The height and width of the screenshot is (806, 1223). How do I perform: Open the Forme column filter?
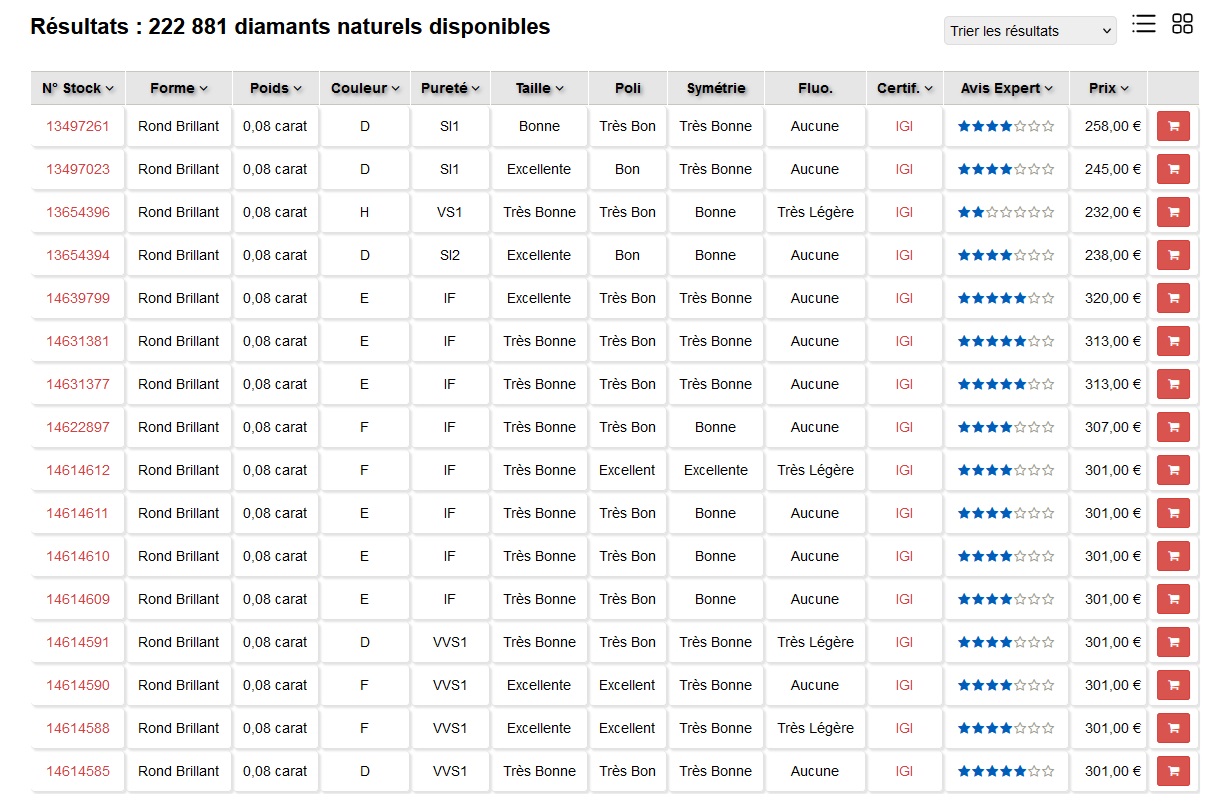coord(178,88)
